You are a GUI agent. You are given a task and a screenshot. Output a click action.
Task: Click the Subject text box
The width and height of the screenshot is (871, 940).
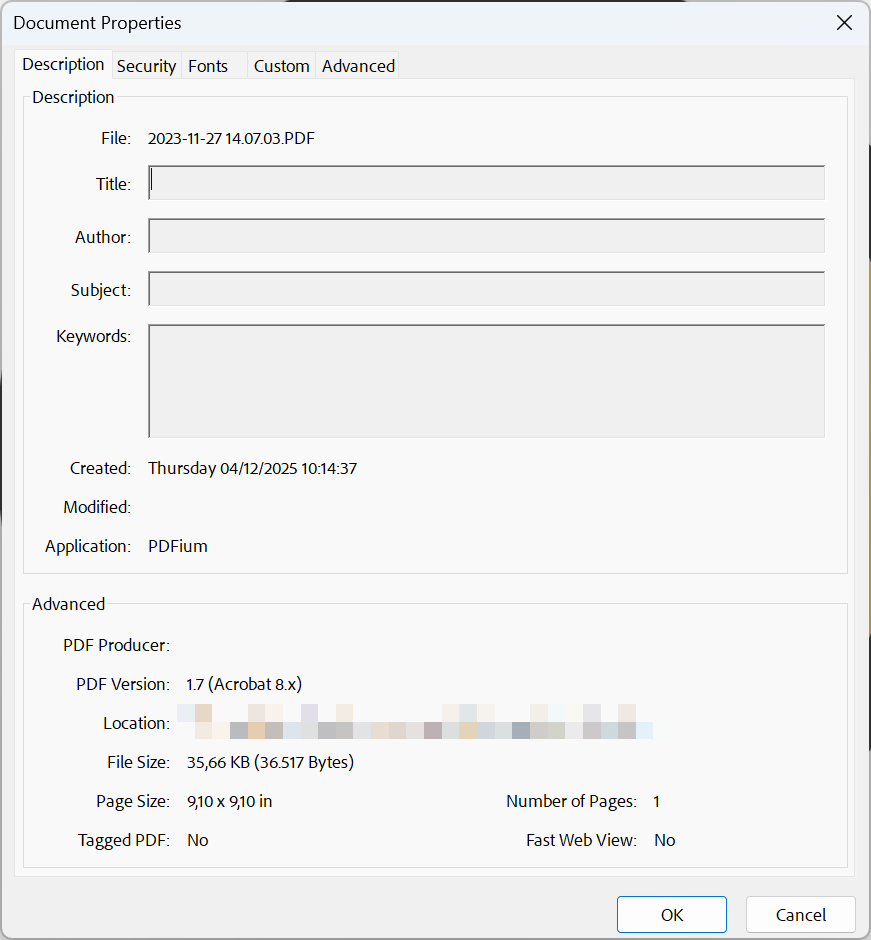pyautogui.click(x=486, y=289)
